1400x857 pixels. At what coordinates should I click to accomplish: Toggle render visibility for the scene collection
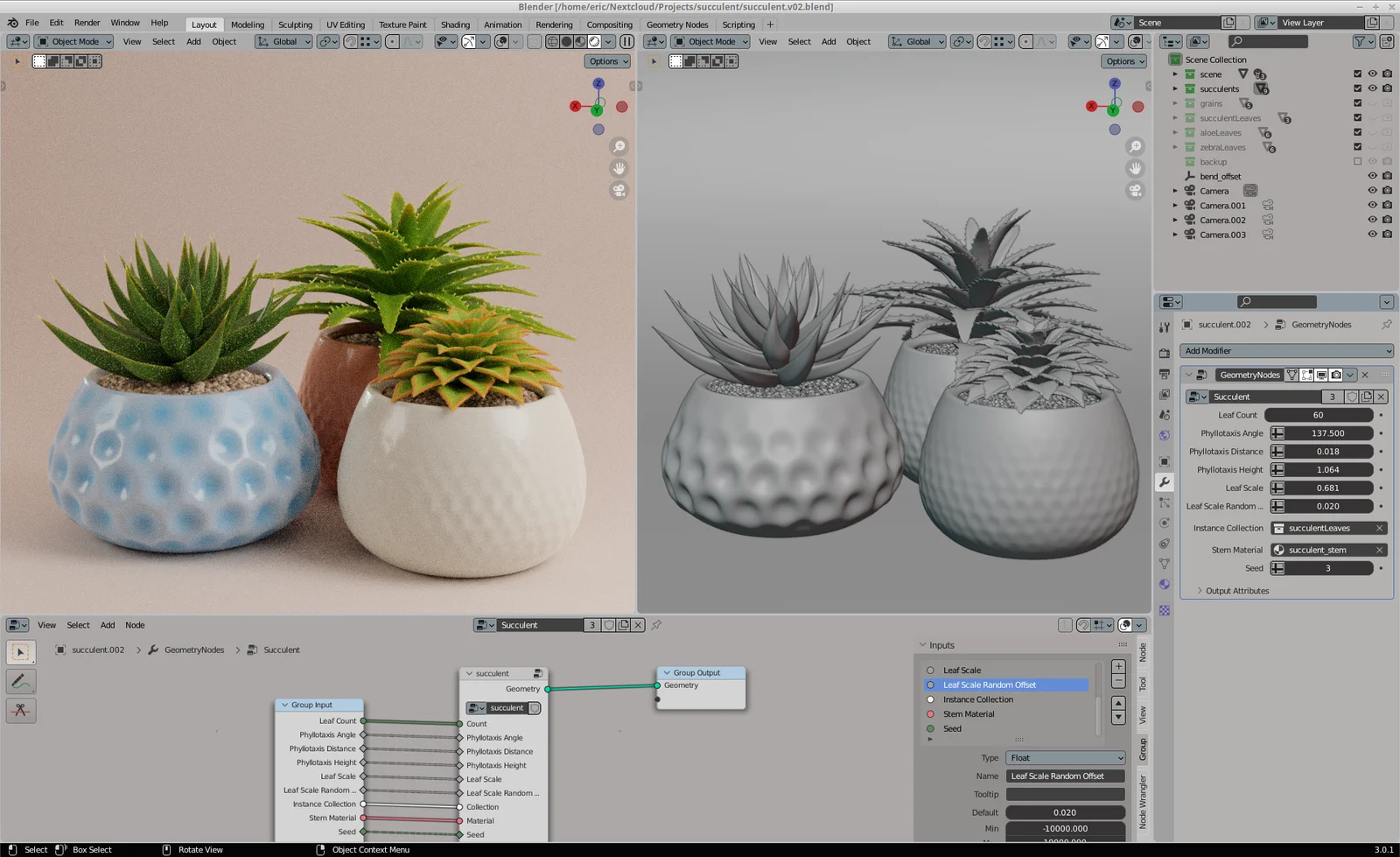pos(1386,74)
